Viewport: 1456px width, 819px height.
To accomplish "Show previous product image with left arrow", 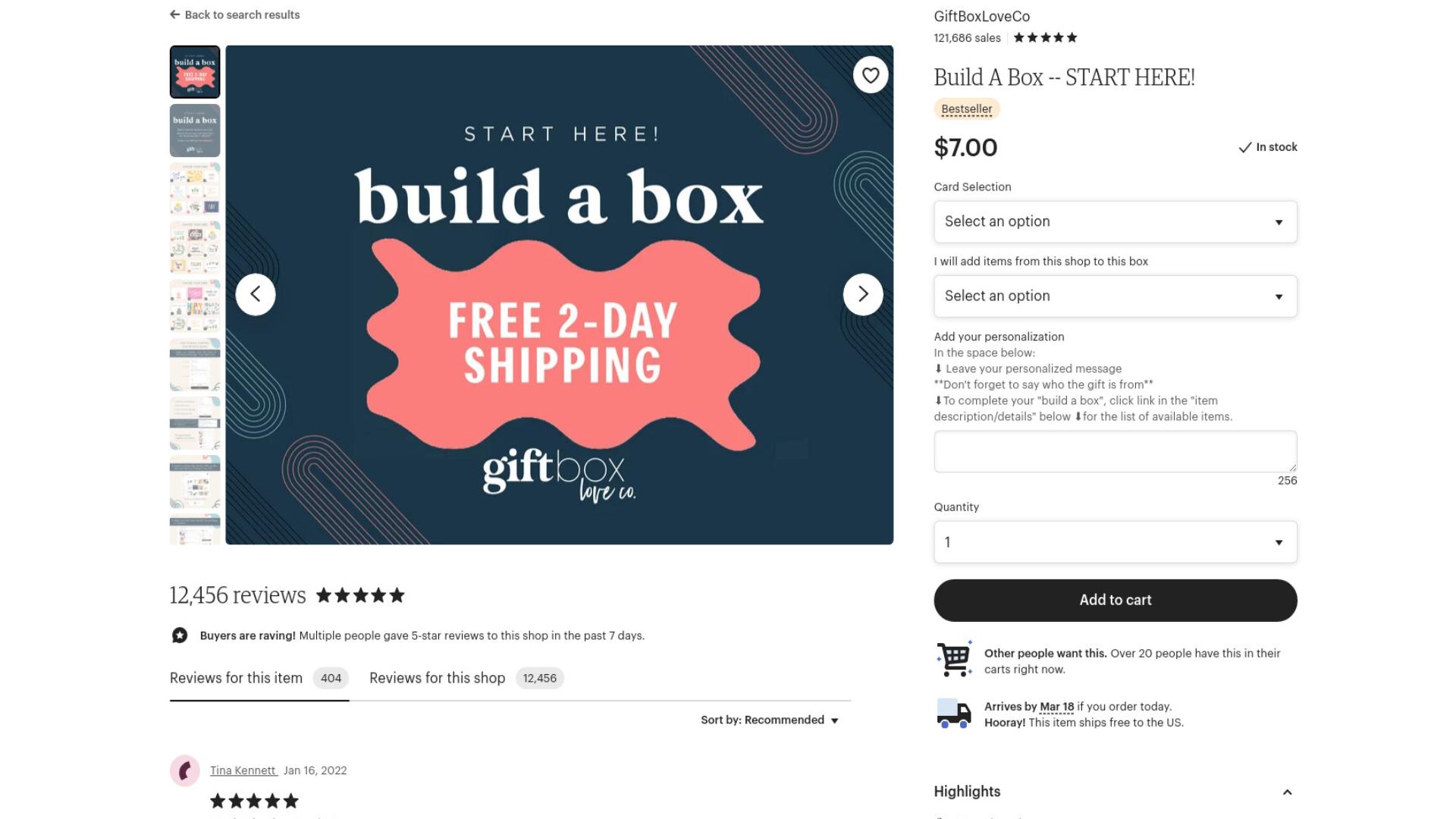I will 256,294.
